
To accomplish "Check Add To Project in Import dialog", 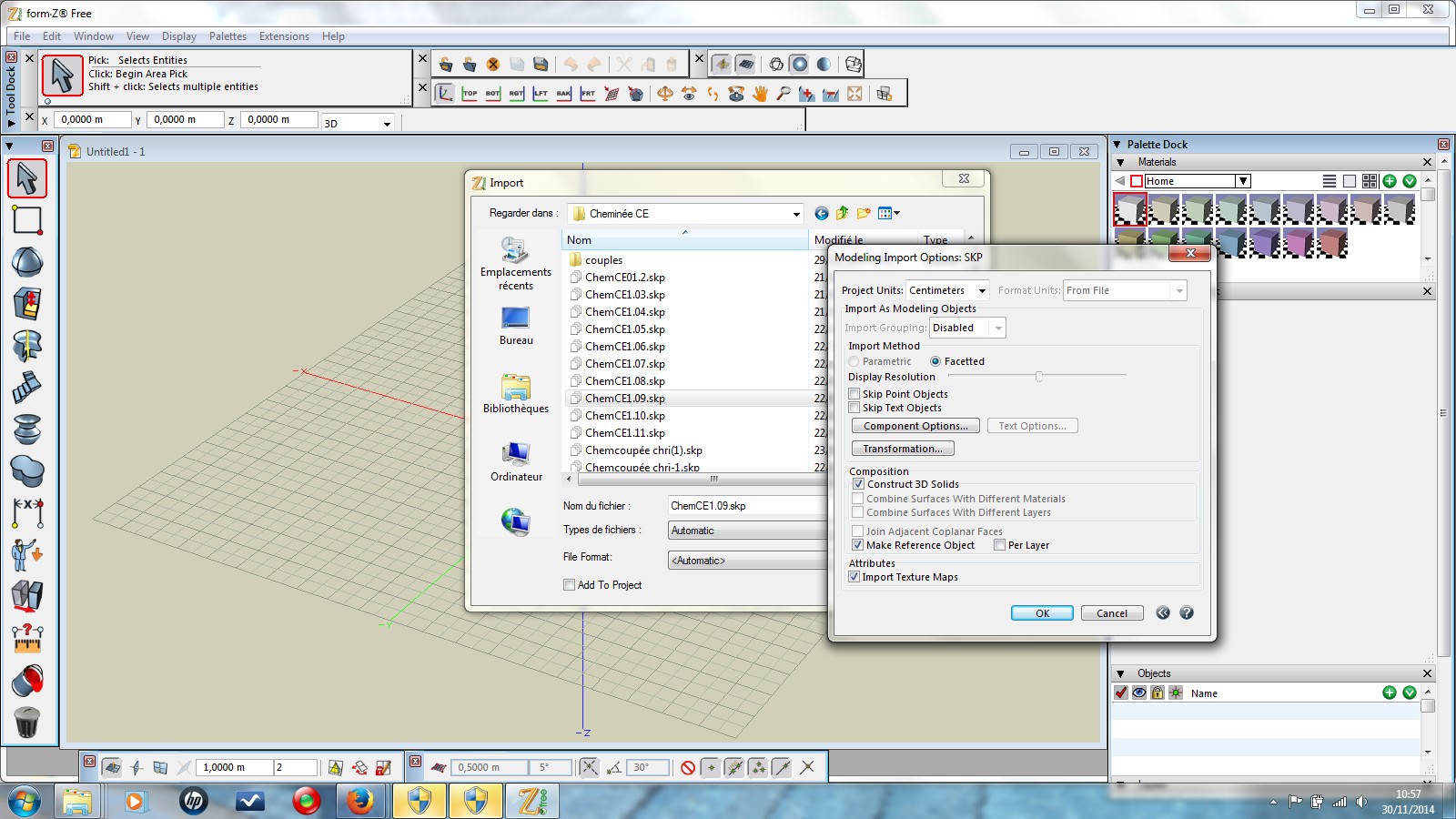I will [x=569, y=585].
